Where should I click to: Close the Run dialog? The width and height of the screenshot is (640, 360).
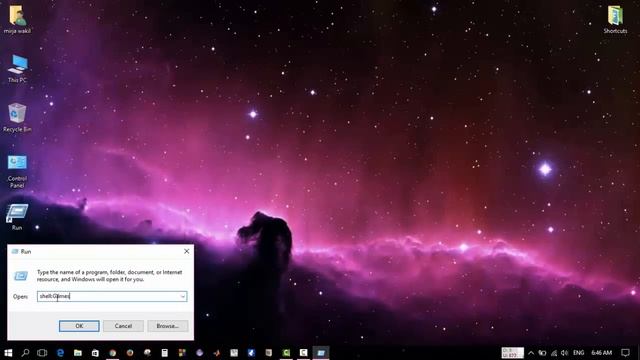click(x=187, y=251)
